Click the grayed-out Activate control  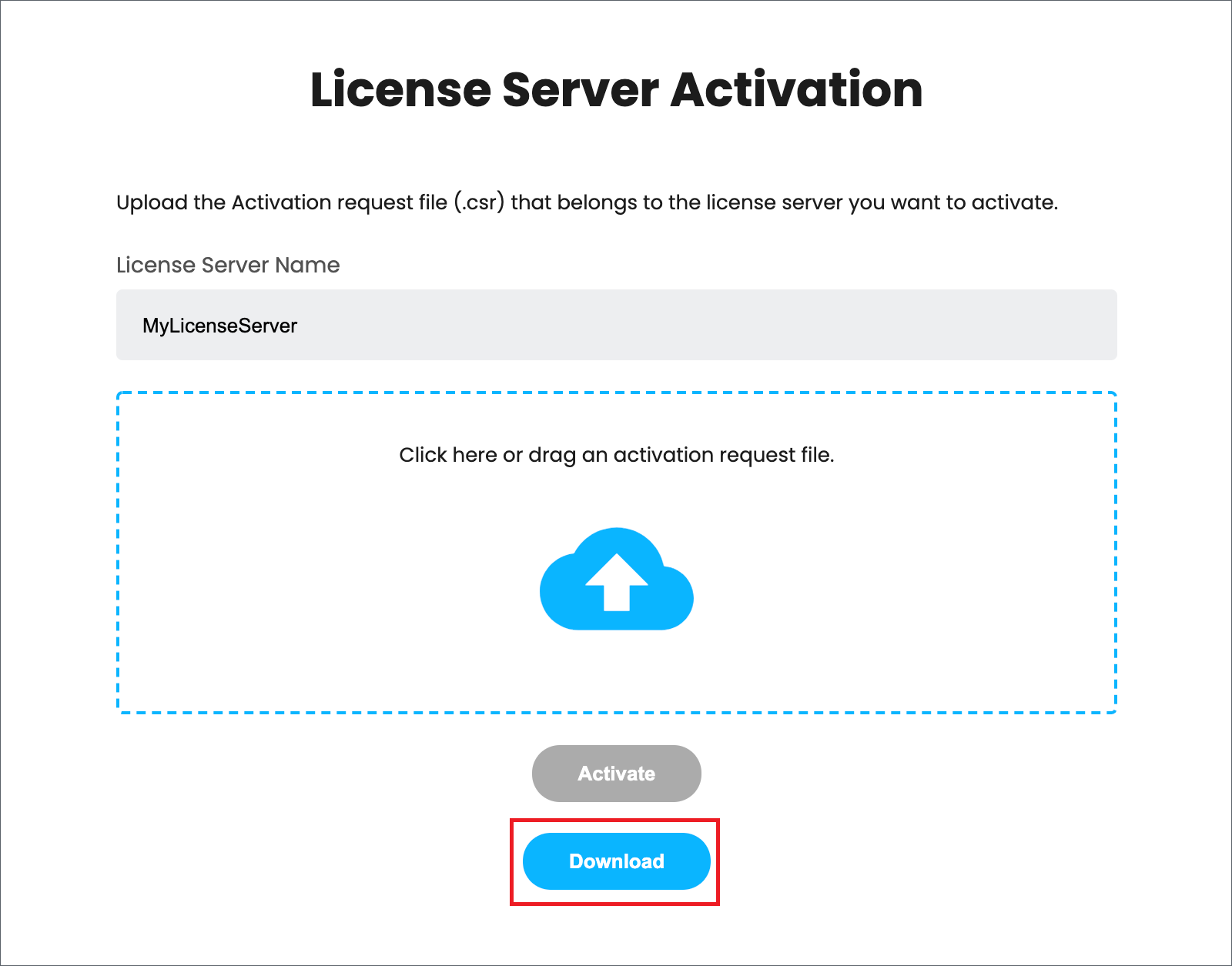click(616, 774)
